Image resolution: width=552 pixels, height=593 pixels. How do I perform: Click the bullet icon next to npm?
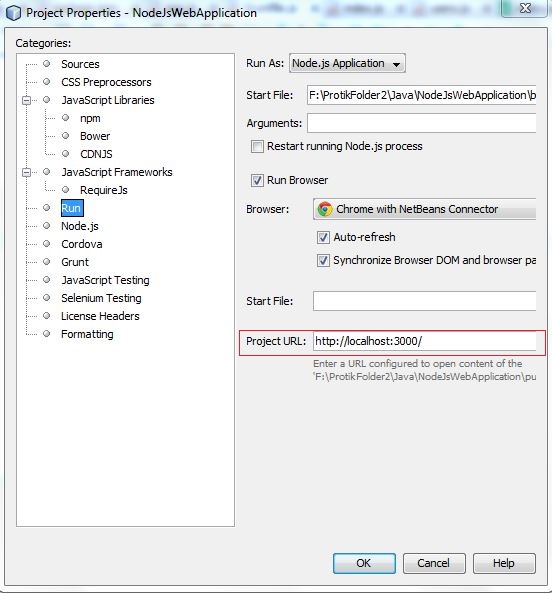coord(65,118)
